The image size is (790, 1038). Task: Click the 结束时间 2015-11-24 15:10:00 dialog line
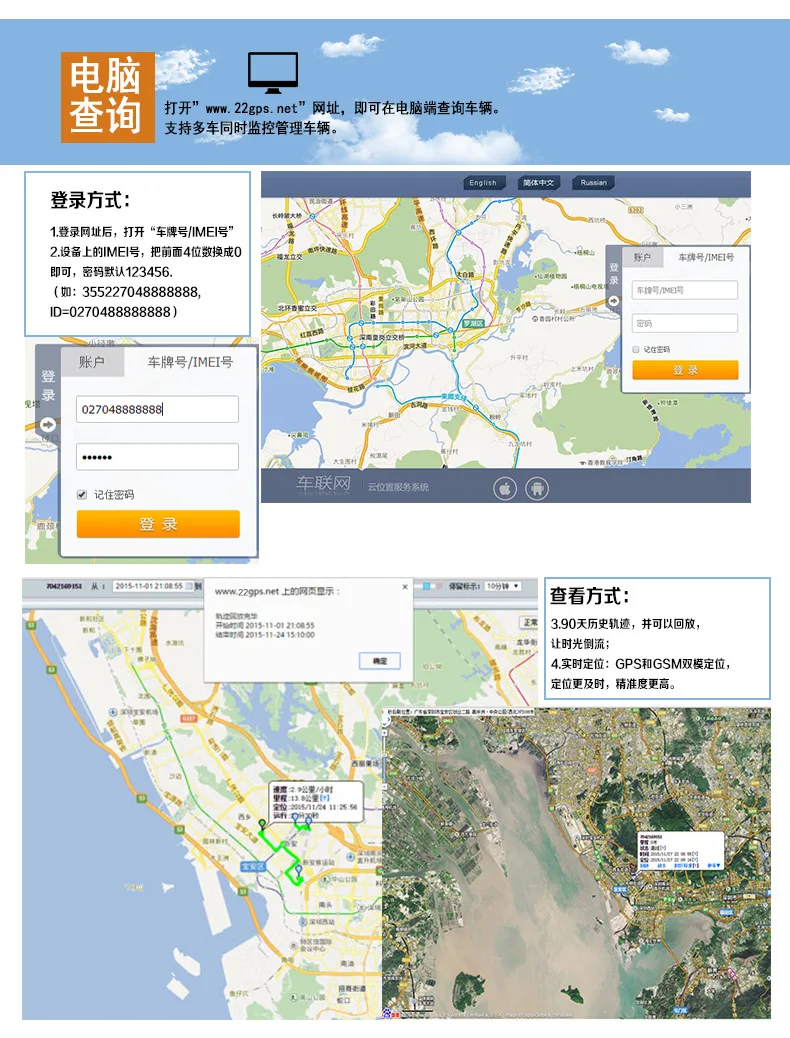tap(265, 635)
